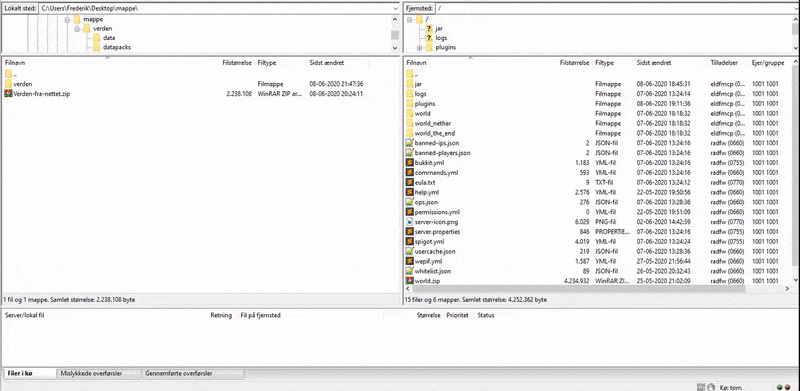Collapse the mappe node in local tree
800x391 pixels.
click(67, 19)
